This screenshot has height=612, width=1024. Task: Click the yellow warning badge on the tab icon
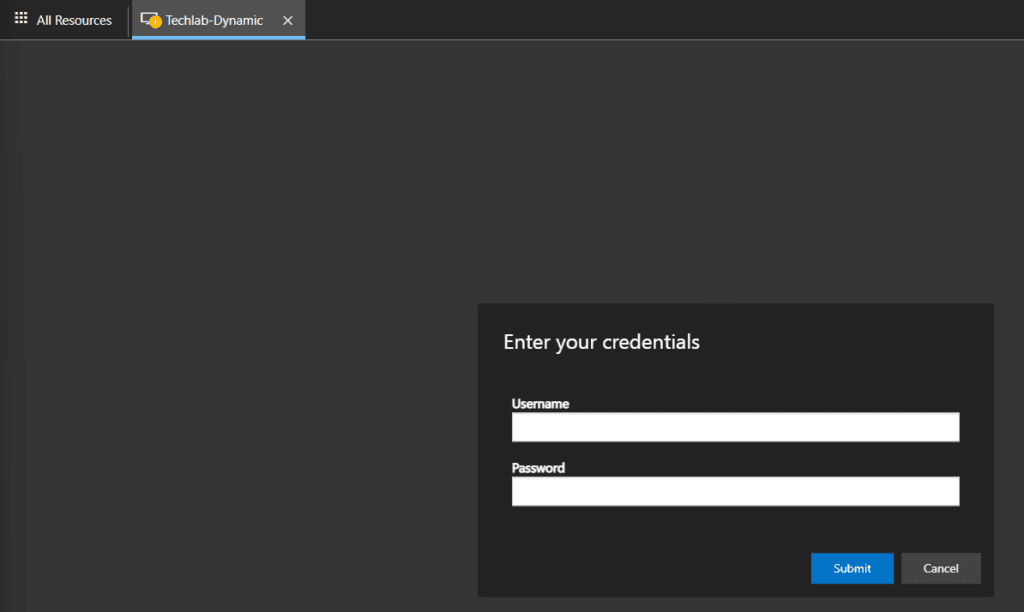[x=156, y=23]
